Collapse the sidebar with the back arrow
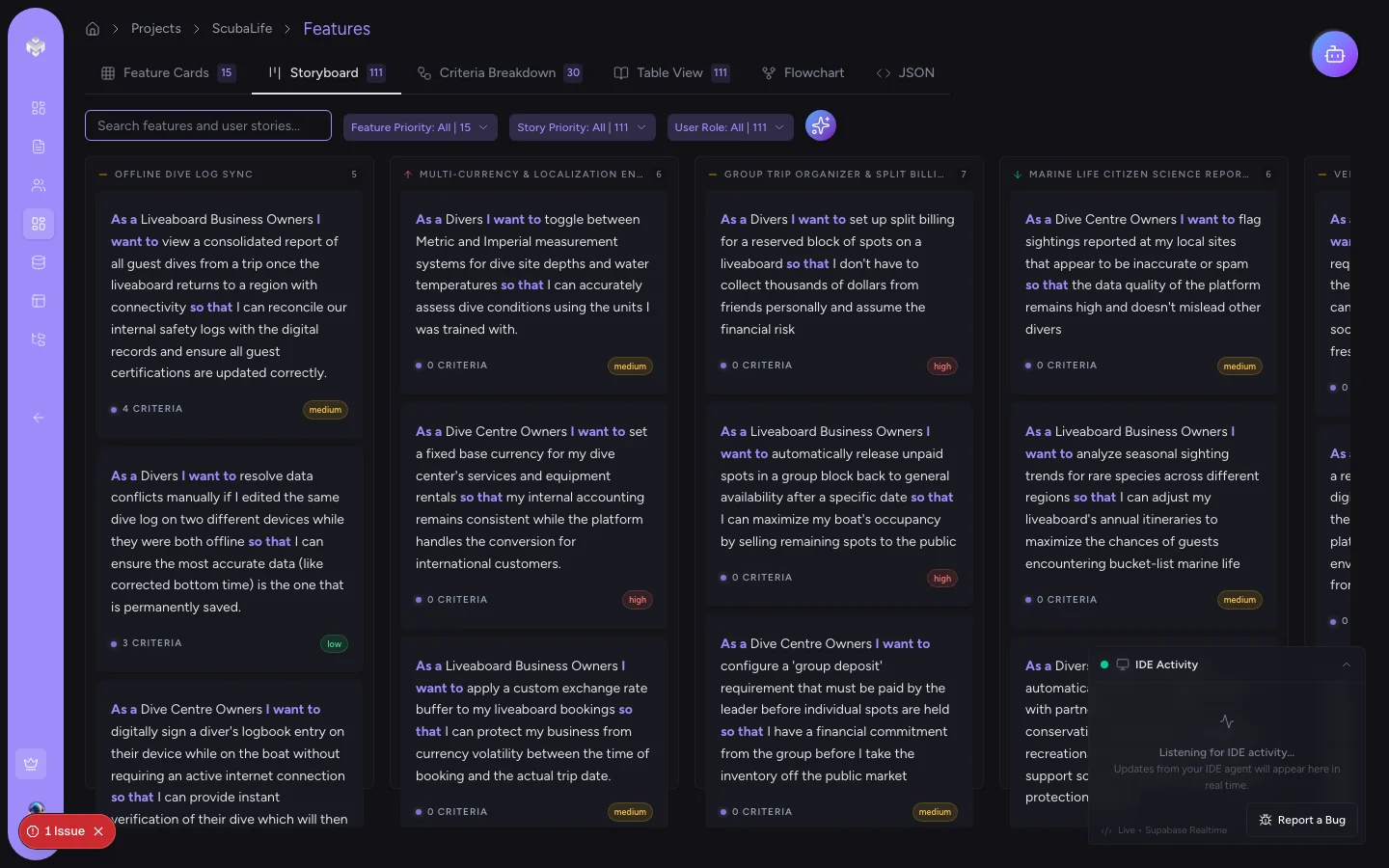1389x868 pixels. click(x=39, y=418)
